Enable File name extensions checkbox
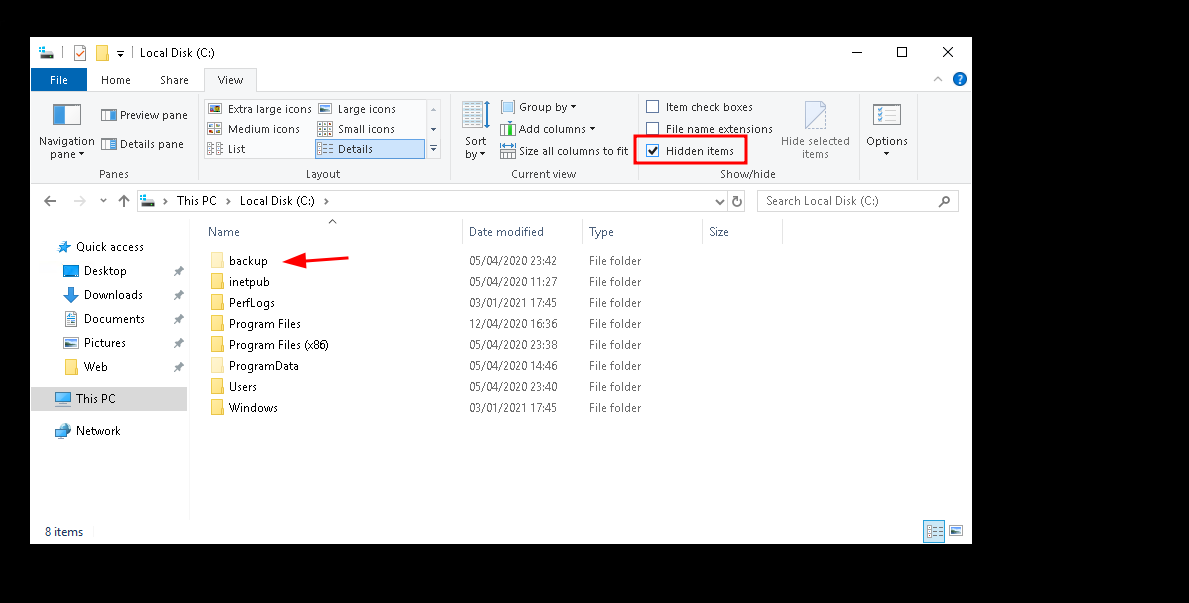The image size is (1189, 603). (x=653, y=129)
